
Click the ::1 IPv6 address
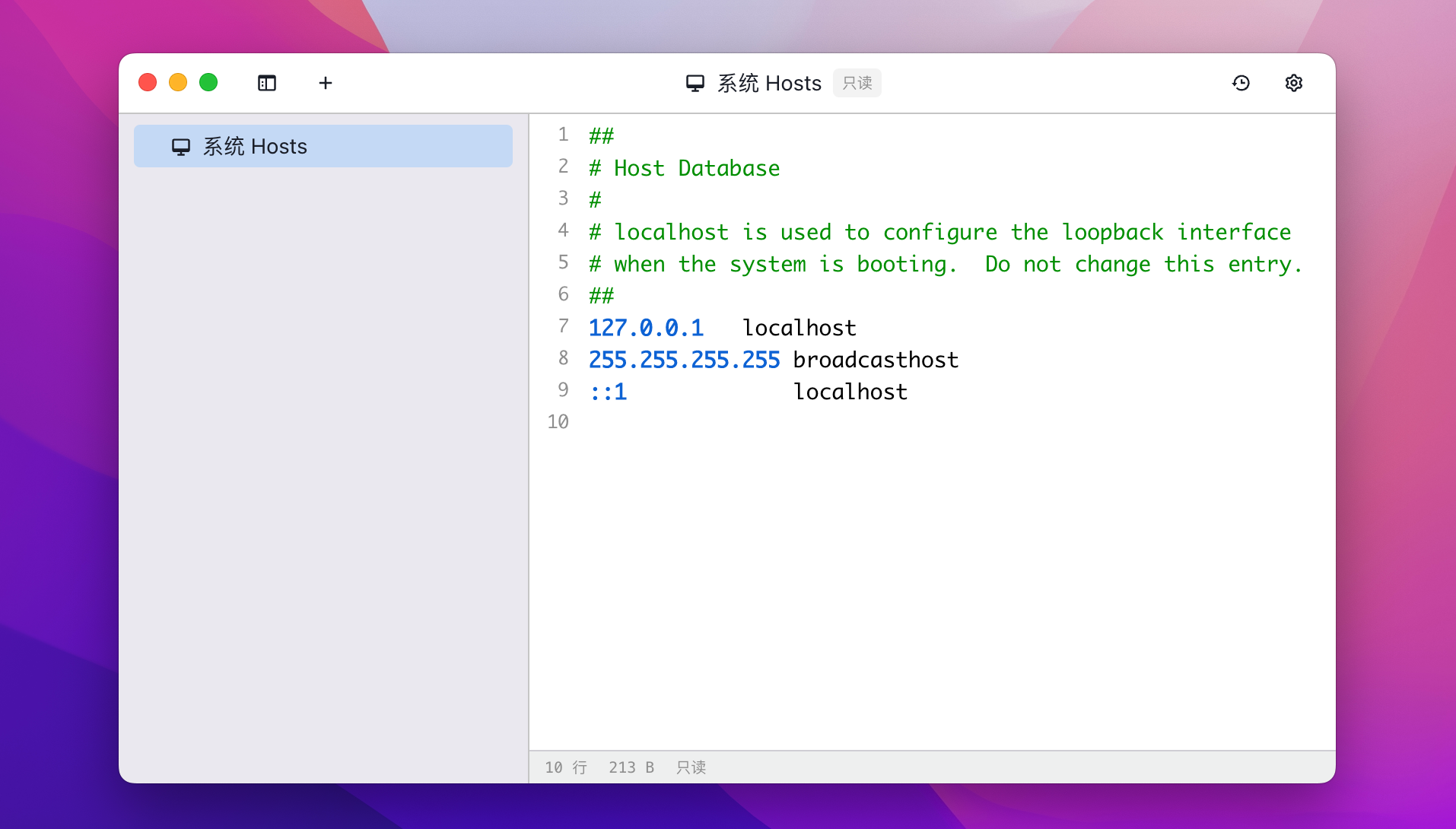(609, 392)
